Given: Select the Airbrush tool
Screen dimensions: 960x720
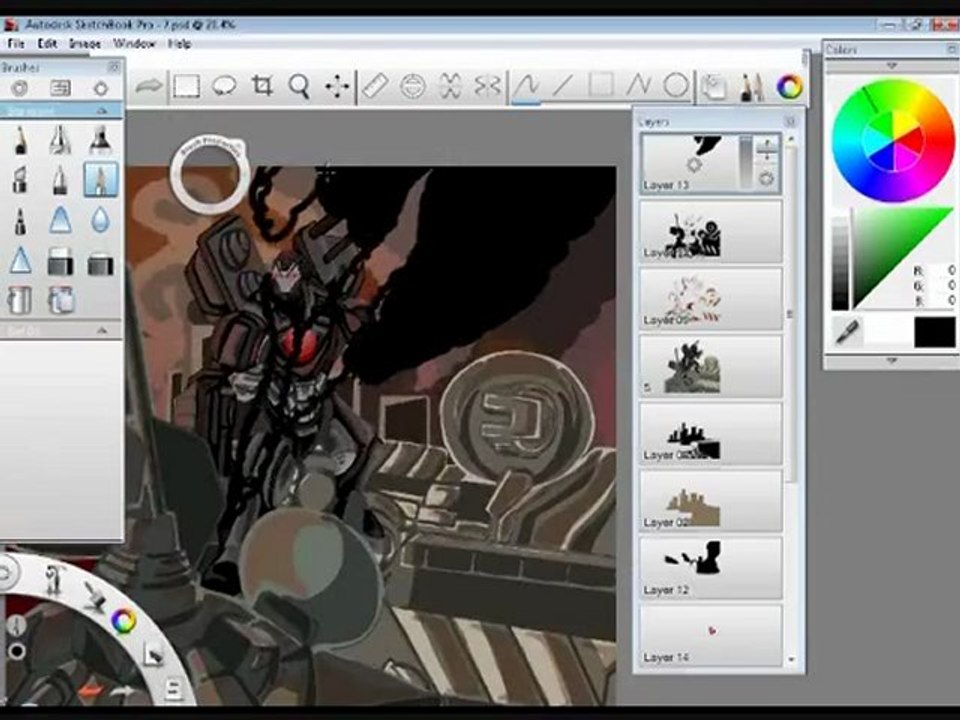Looking at the screenshot, I should coord(60,140).
